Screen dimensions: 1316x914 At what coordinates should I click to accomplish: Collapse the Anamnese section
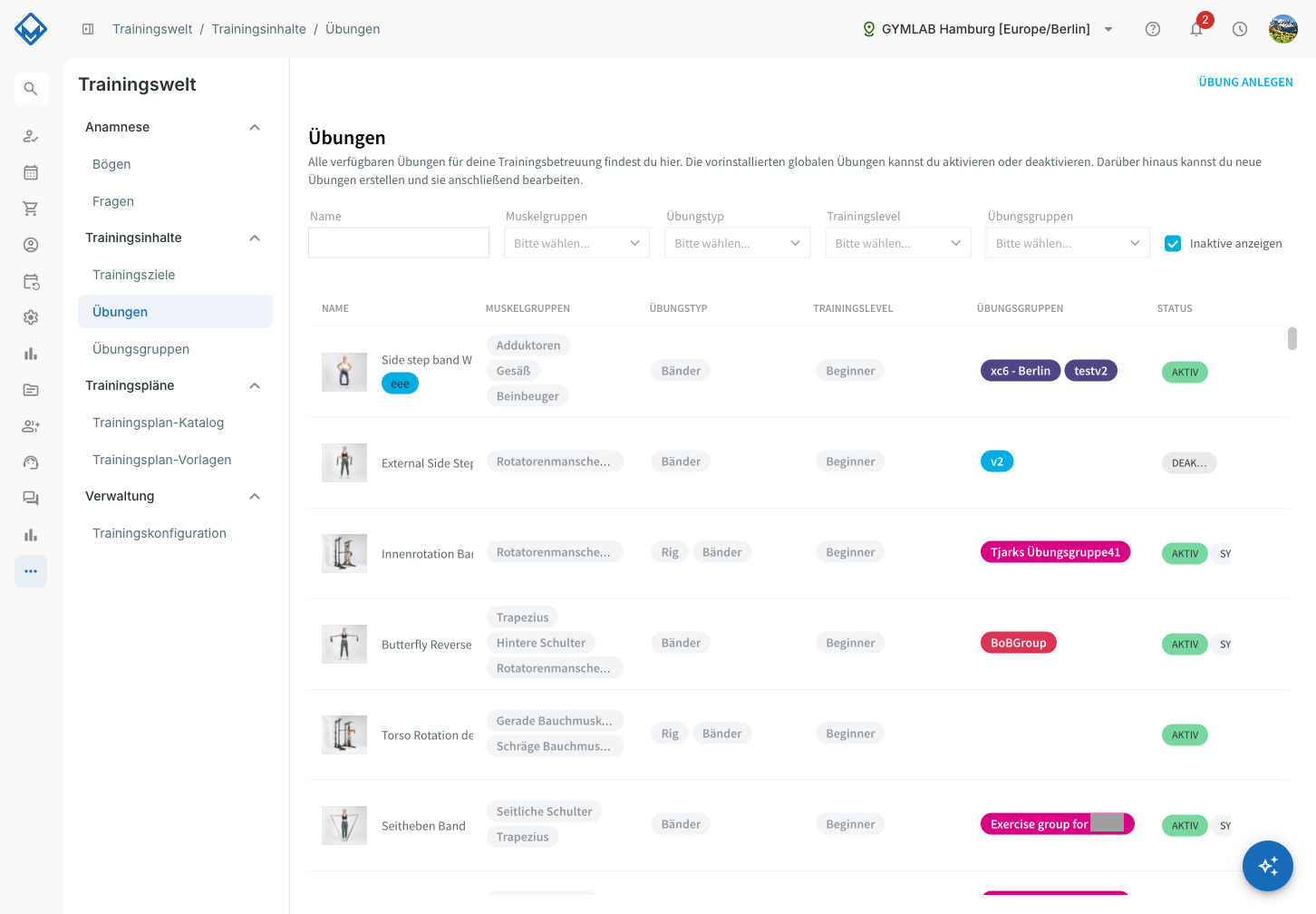tap(255, 127)
